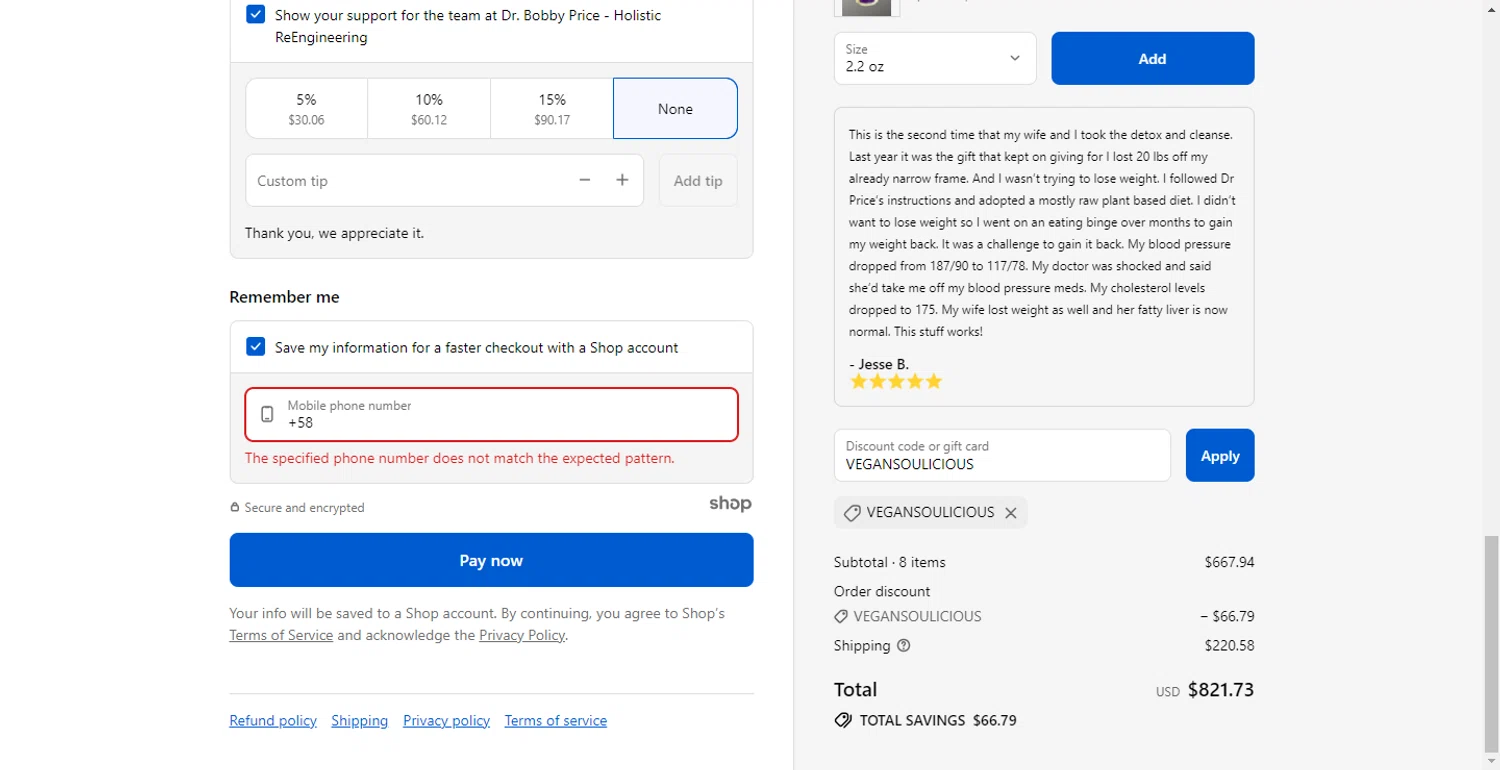Uncheck the Show your support checkbox

[256, 15]
